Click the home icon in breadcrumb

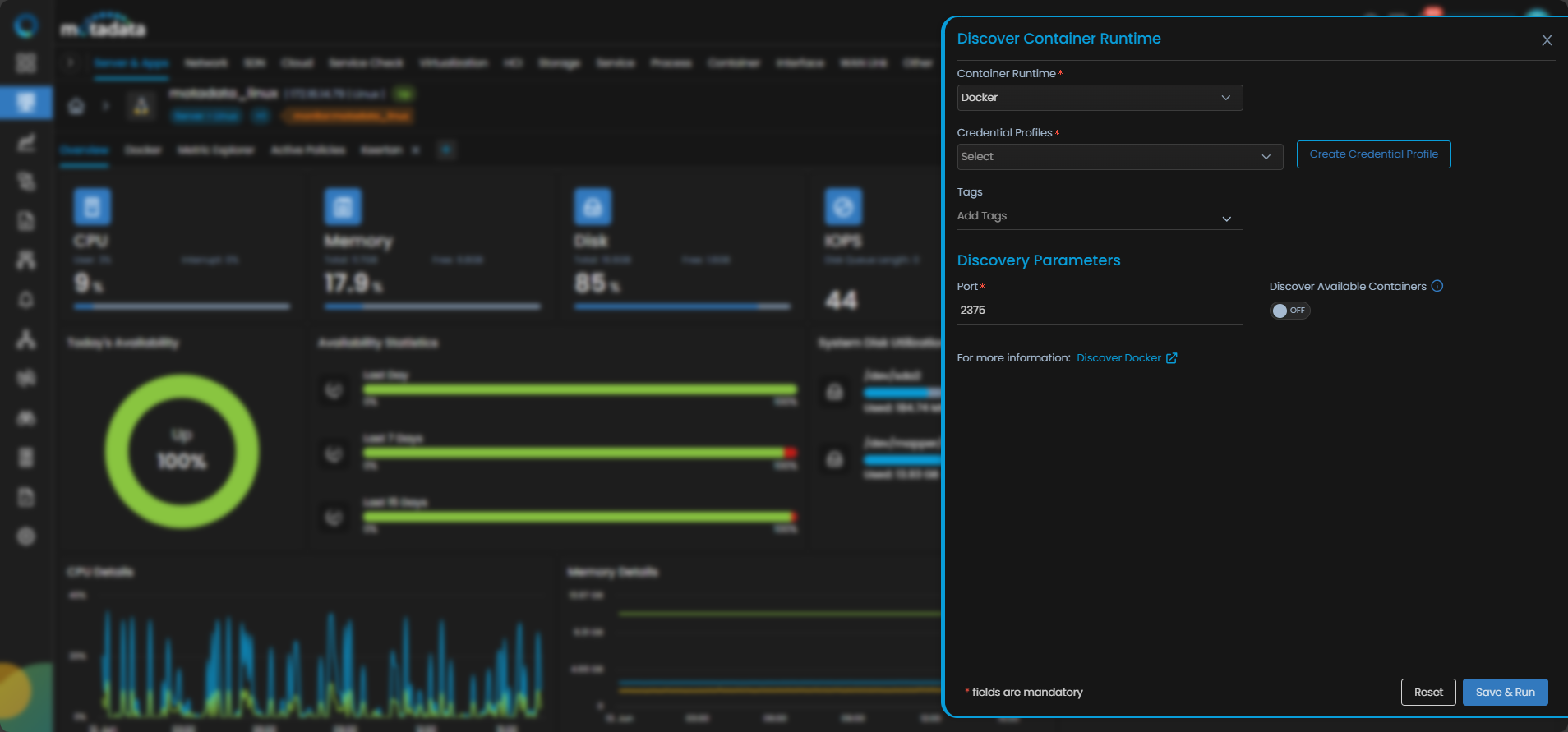(x=76, y=106)
